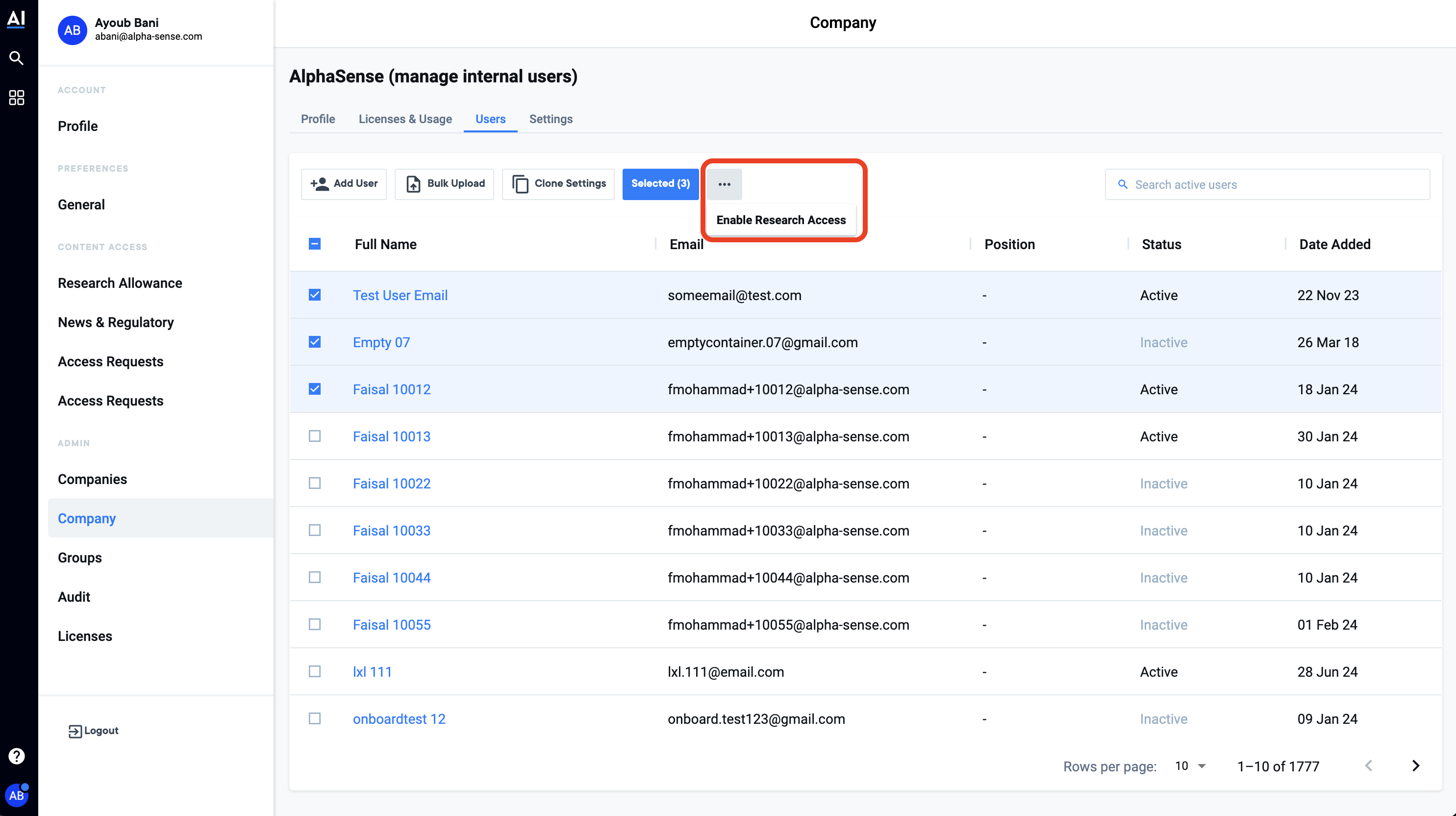Check lxl 111 row checkbox

(315, 671)
